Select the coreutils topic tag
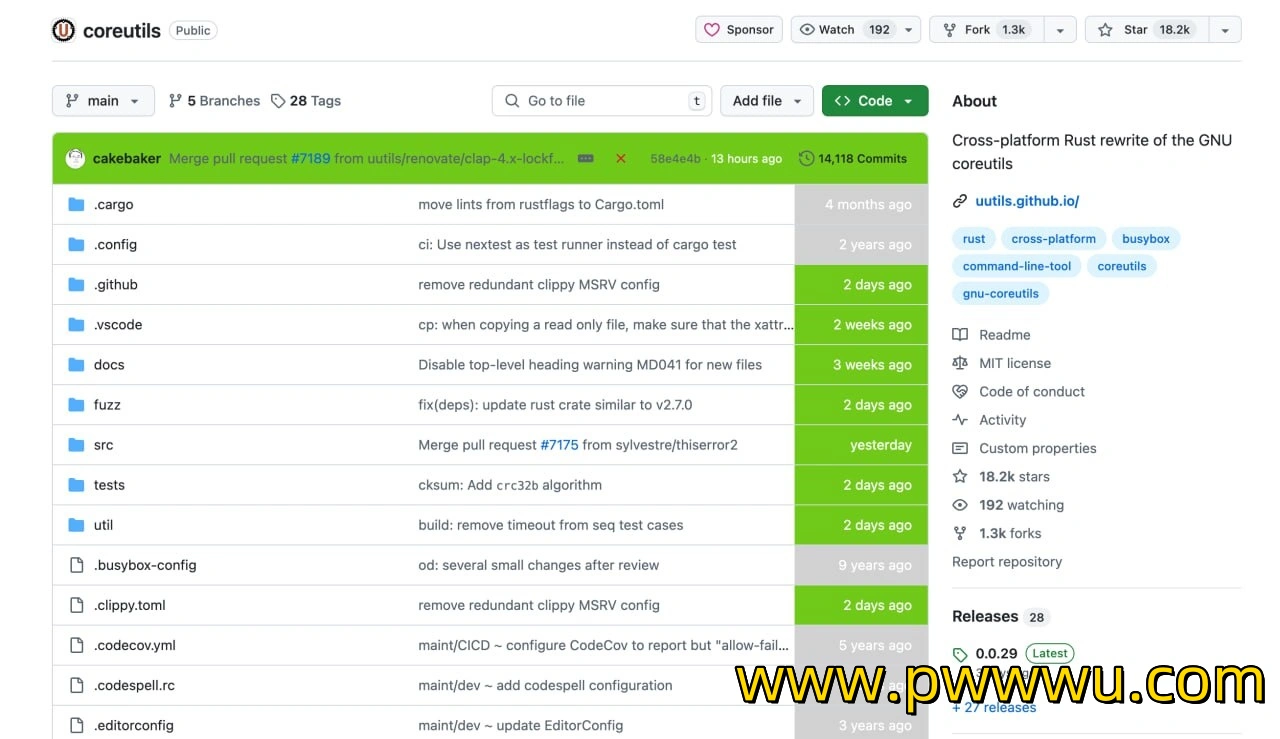Screen dimensions: 1280x739 coord(1122,266)
